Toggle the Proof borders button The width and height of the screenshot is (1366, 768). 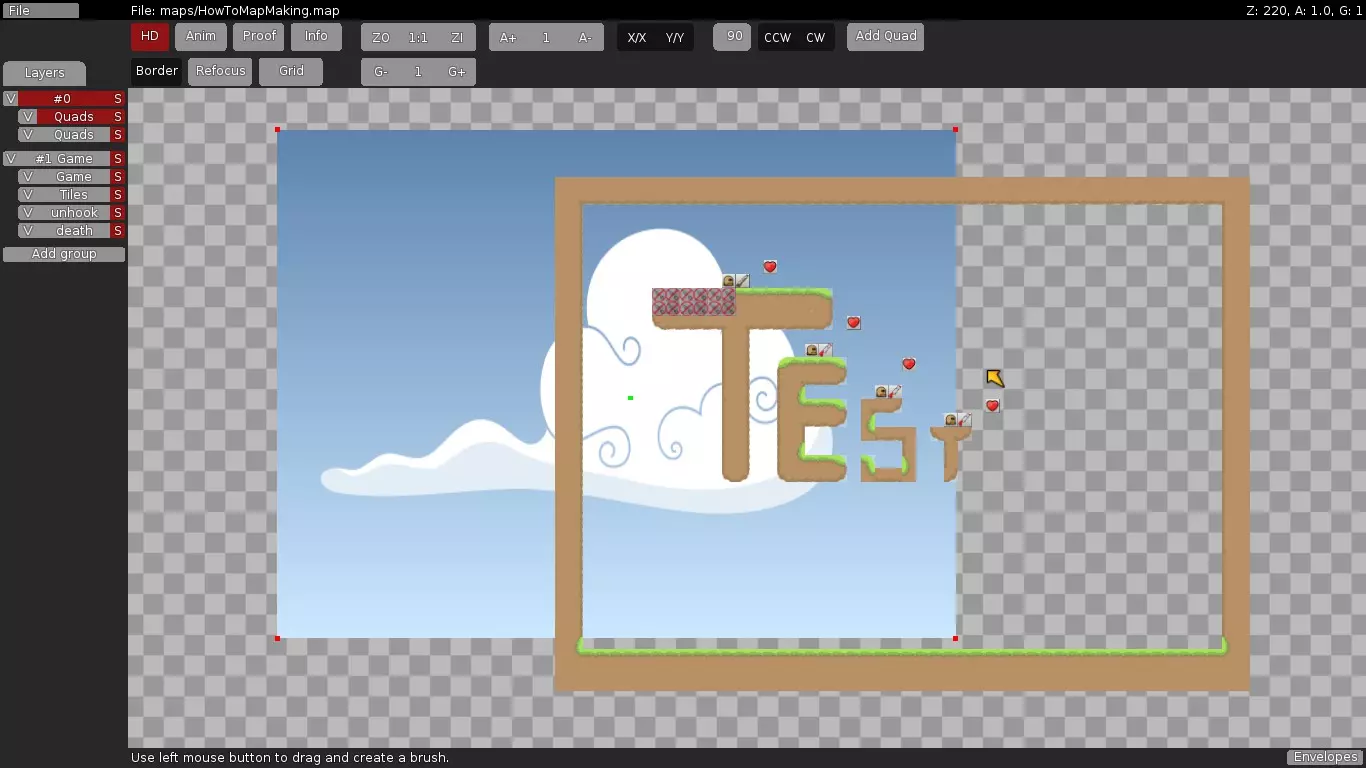click(x=259, y=37)
